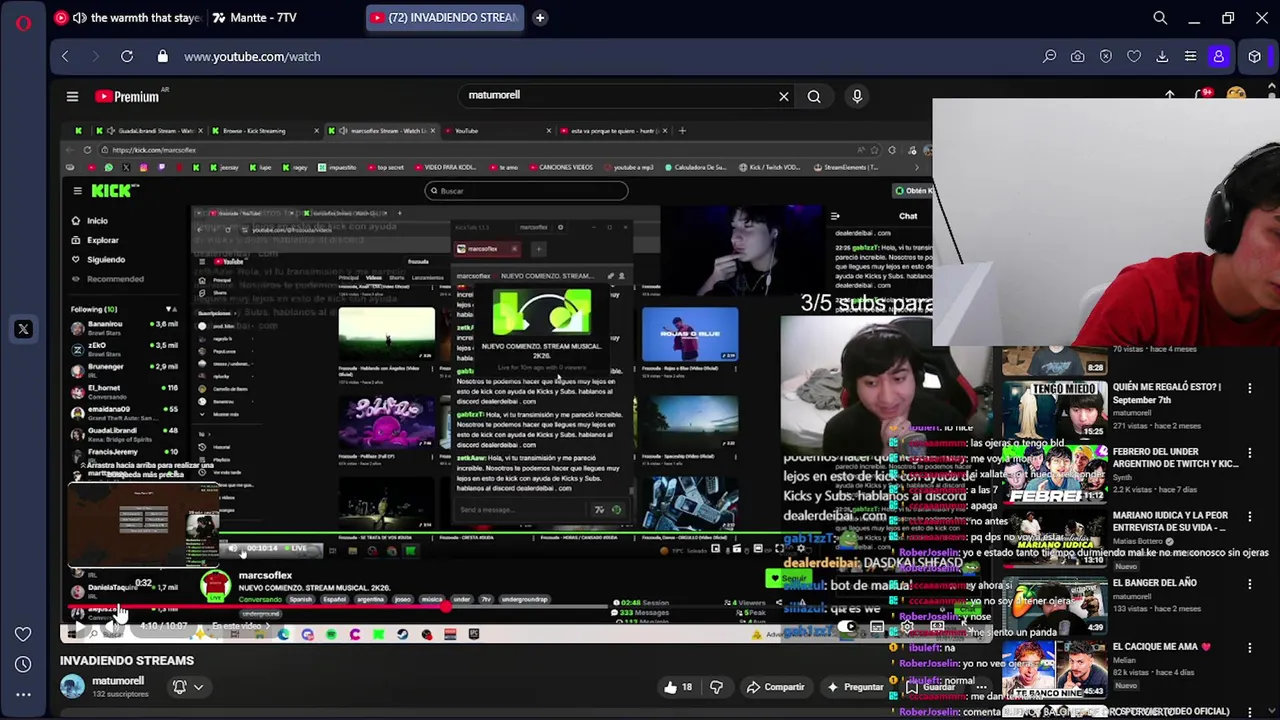Open the tab search magnifier

[1160, 18]
